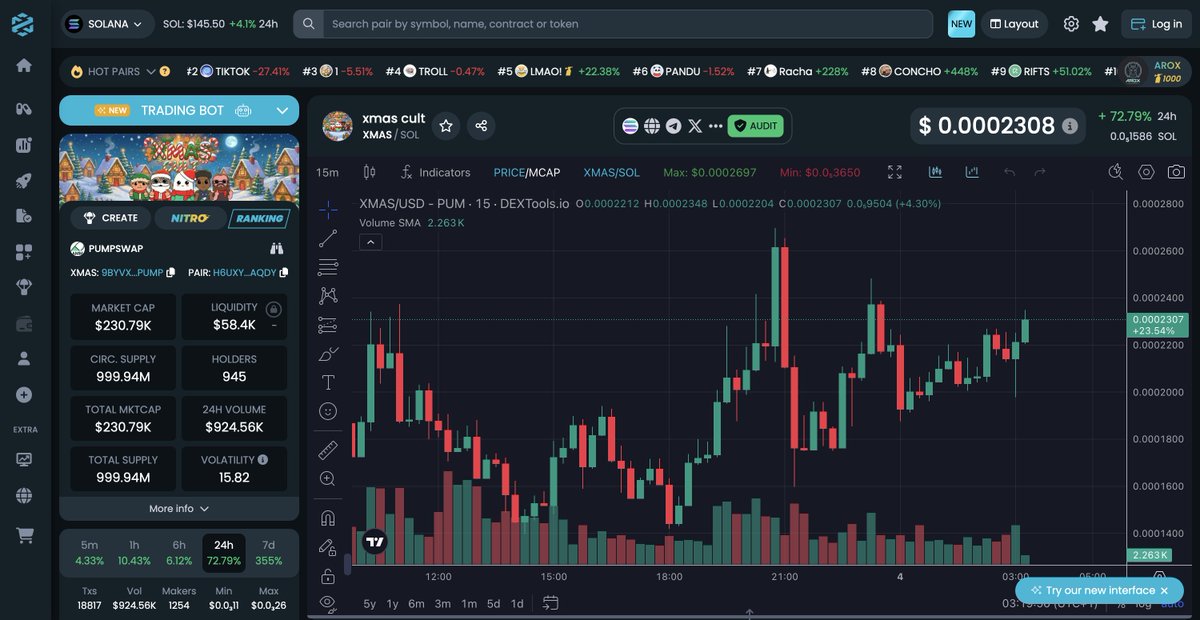The image size is (1200, 620).
Task: Favorite xmas cult using the star icon
Action: coord(446,127)
